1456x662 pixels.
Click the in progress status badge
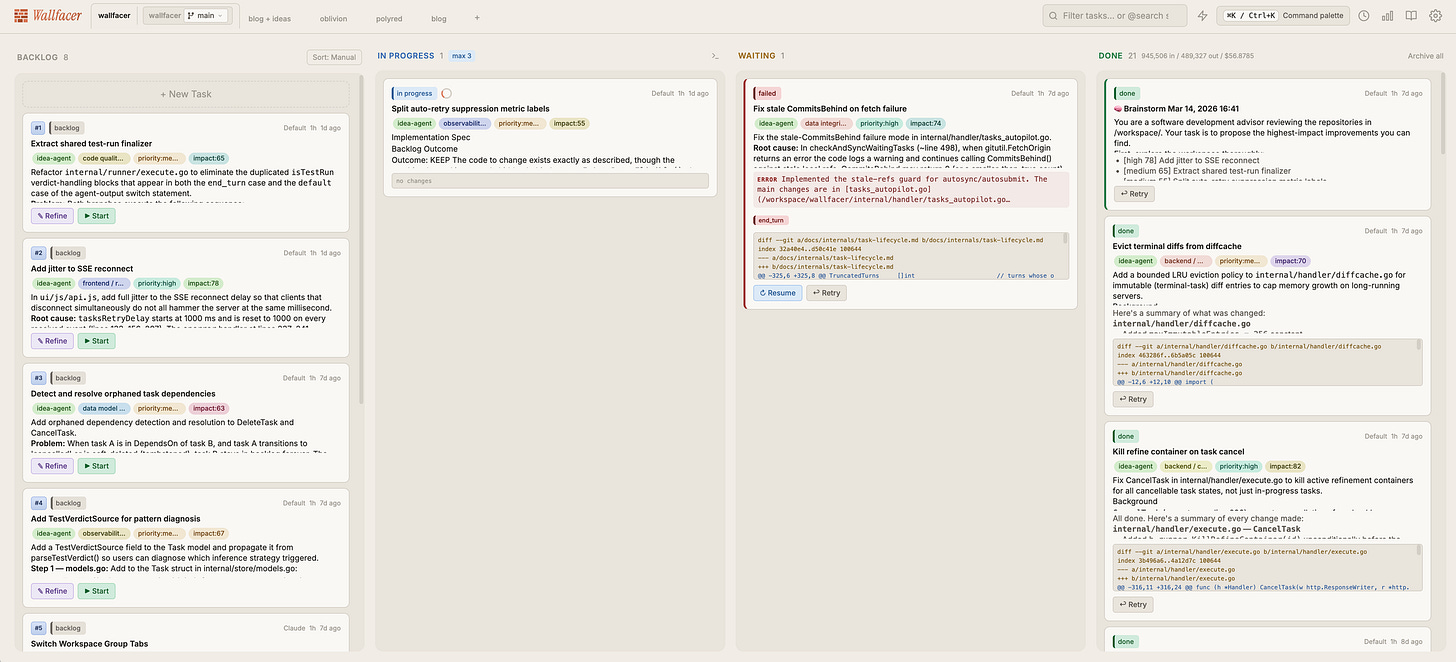(x=413, y=93)
